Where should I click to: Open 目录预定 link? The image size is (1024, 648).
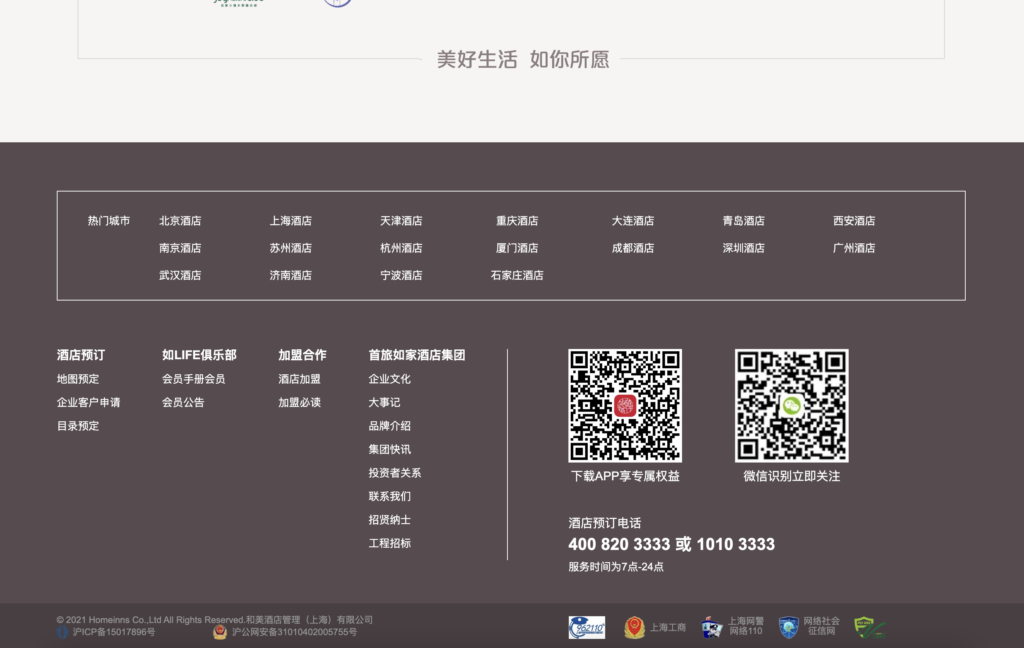point(78,426)
